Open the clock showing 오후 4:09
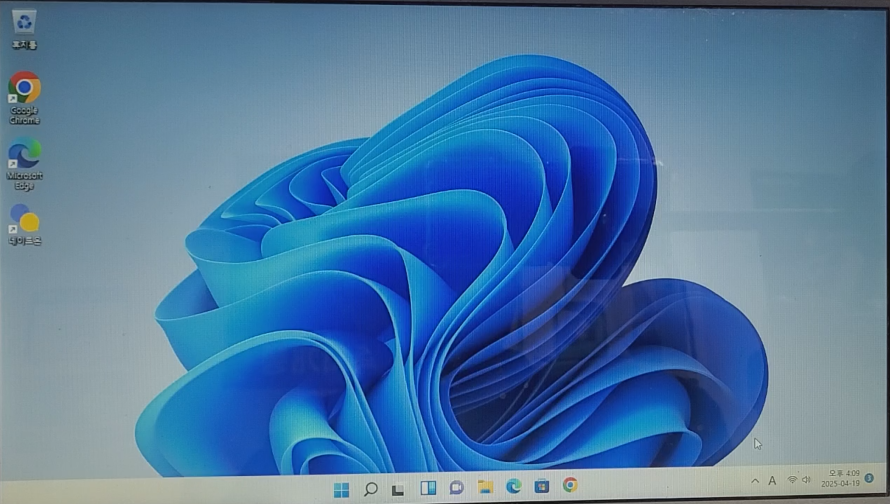Image resolution: width=890 pixels, height=504 pixels. (844, 473)
